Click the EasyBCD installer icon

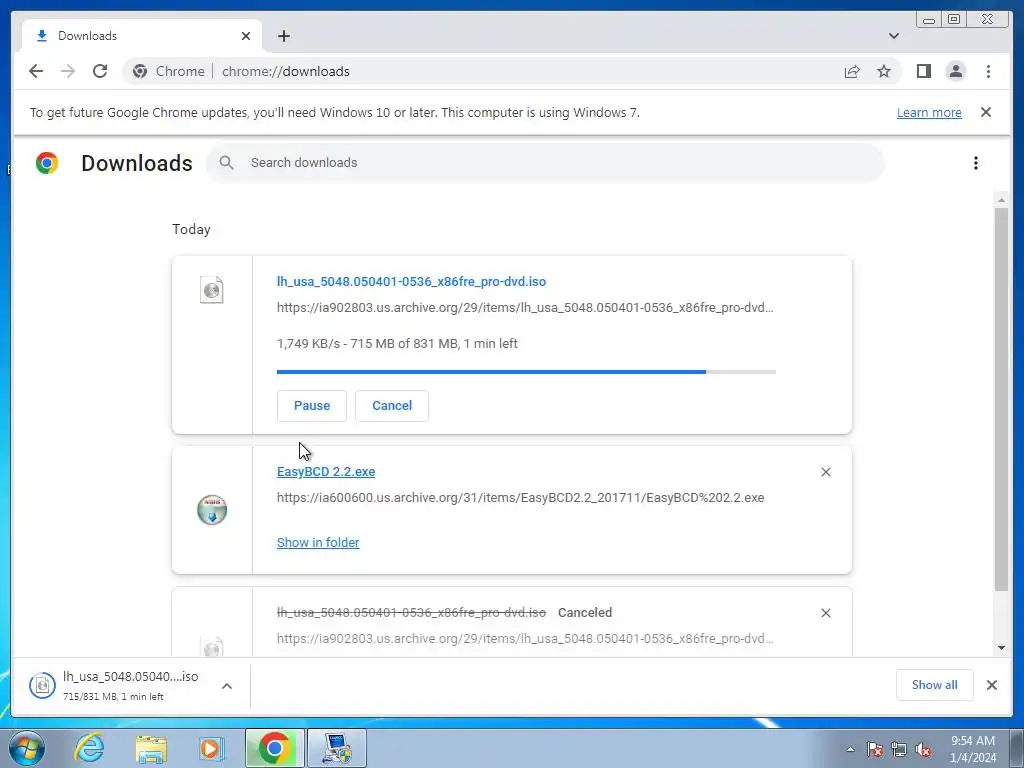212,510
